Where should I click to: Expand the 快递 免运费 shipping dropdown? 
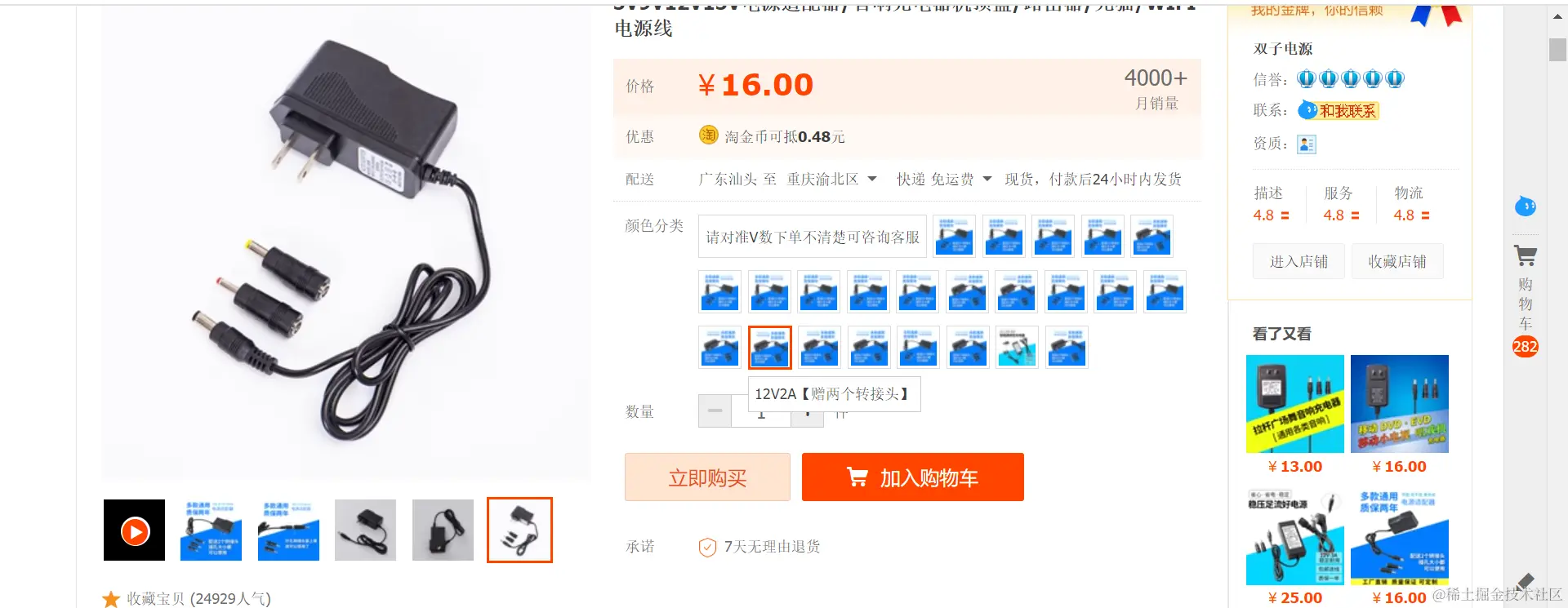(987, 179)
